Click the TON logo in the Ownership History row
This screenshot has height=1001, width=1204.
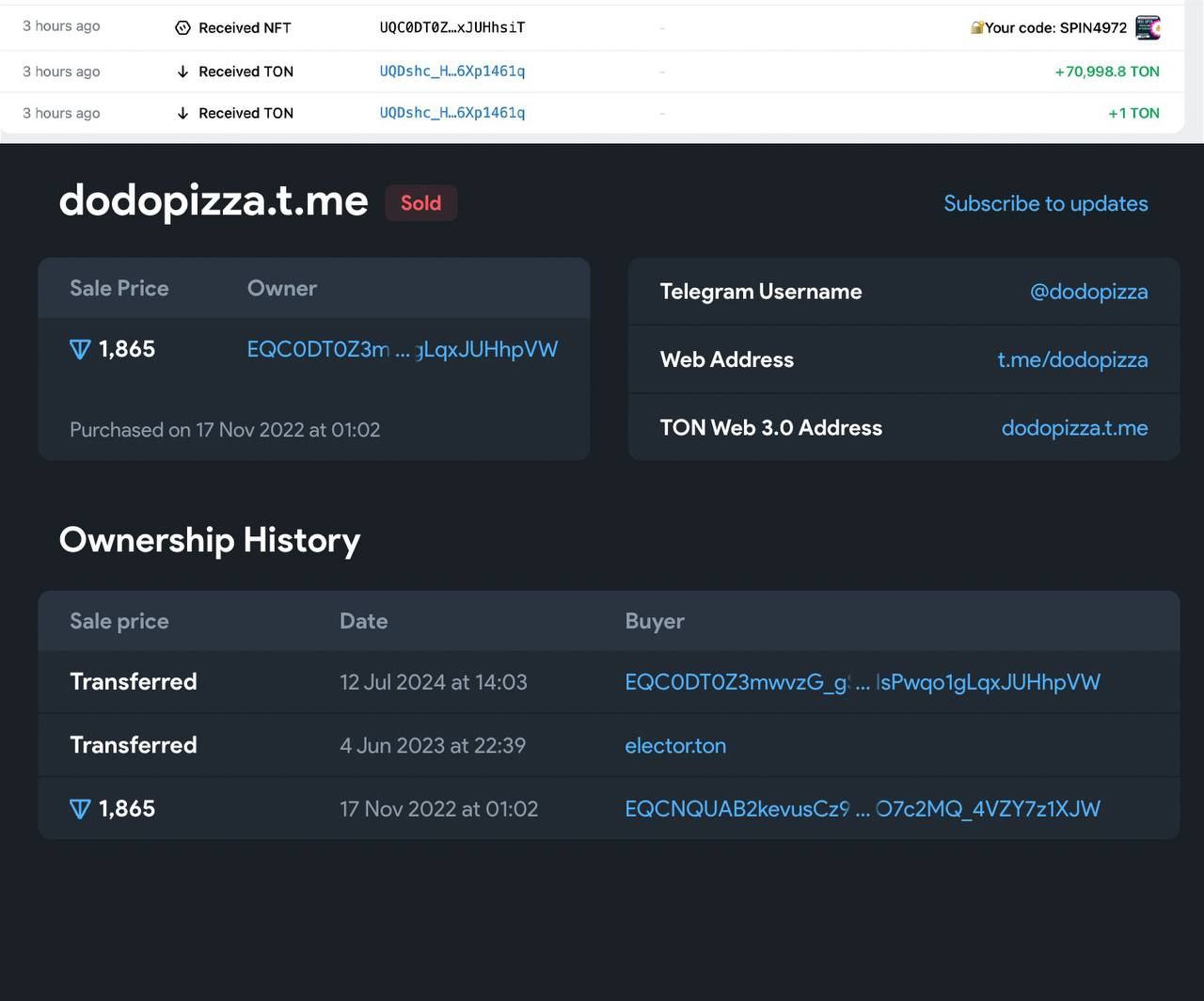point(80,809)
